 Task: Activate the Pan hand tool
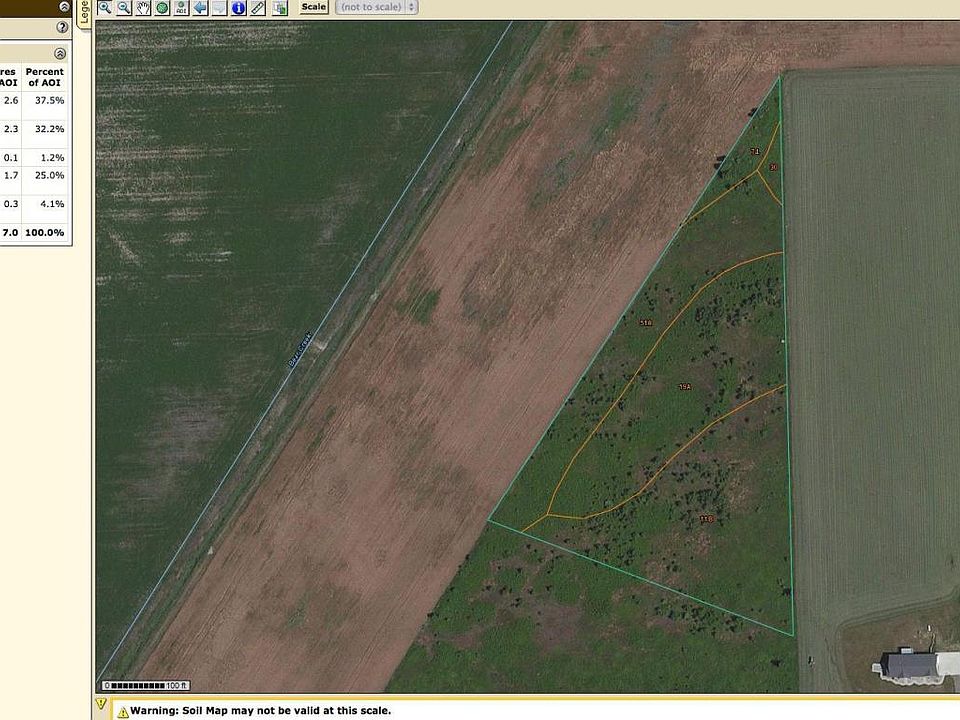point(143,7)
